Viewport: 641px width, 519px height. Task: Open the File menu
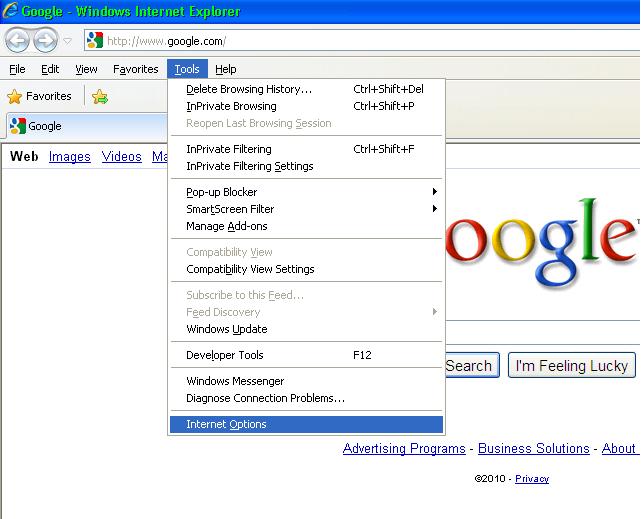point(17,69)
